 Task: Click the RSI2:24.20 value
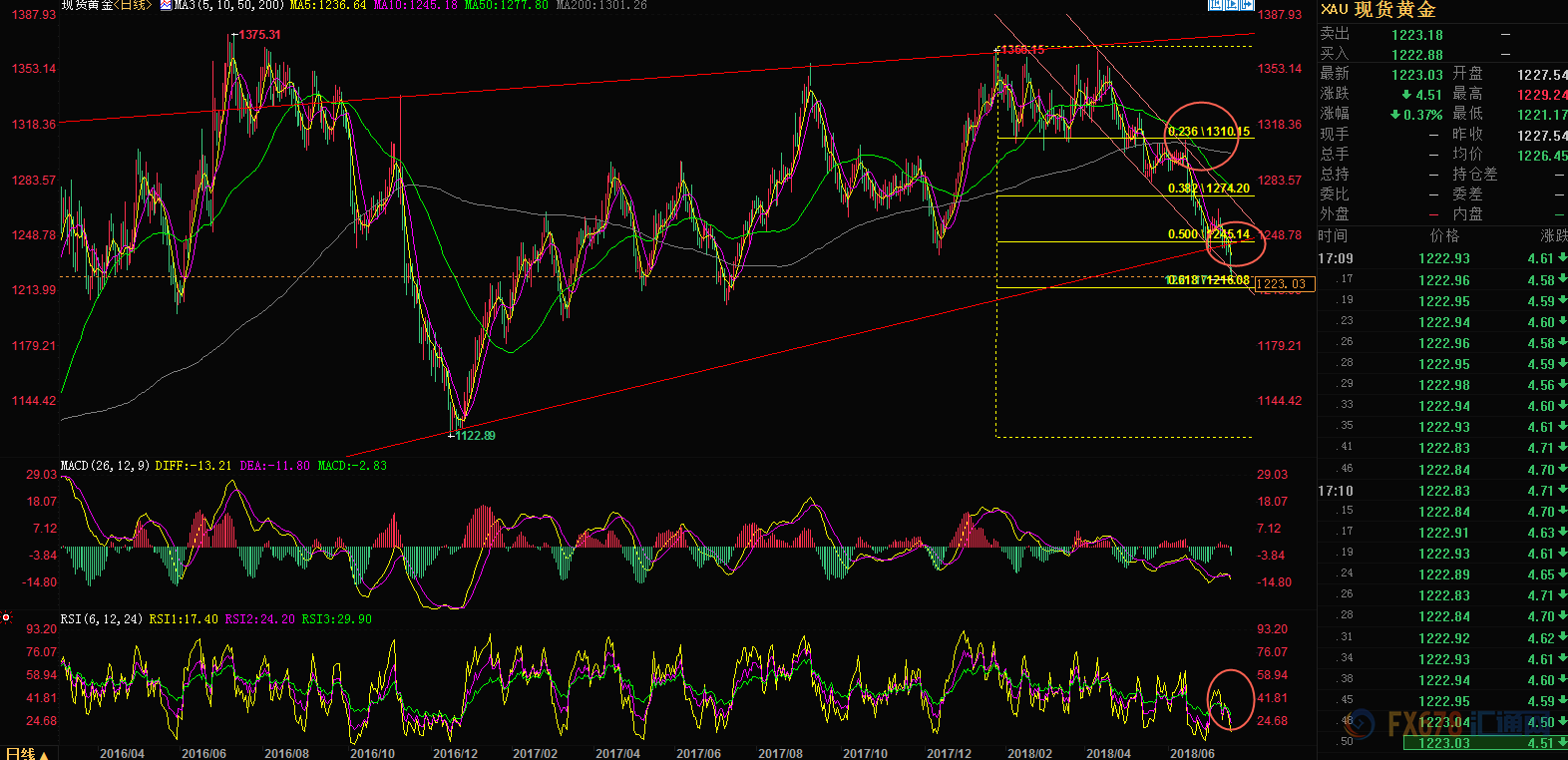pyautogui.click(x=260, y=619)
